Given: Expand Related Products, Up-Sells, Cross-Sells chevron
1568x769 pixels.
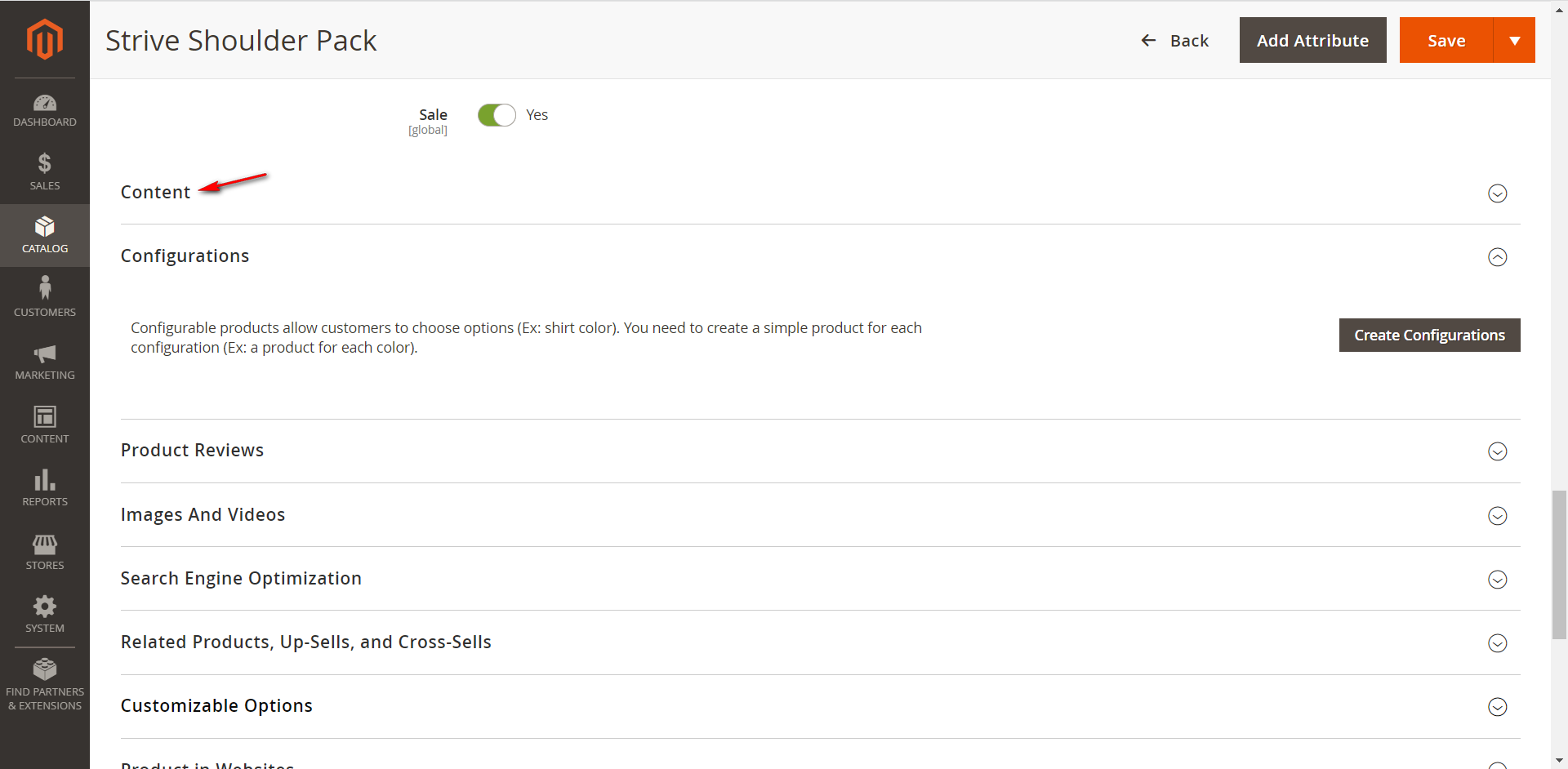Looking at the screenshot, I should [1497, 643].
